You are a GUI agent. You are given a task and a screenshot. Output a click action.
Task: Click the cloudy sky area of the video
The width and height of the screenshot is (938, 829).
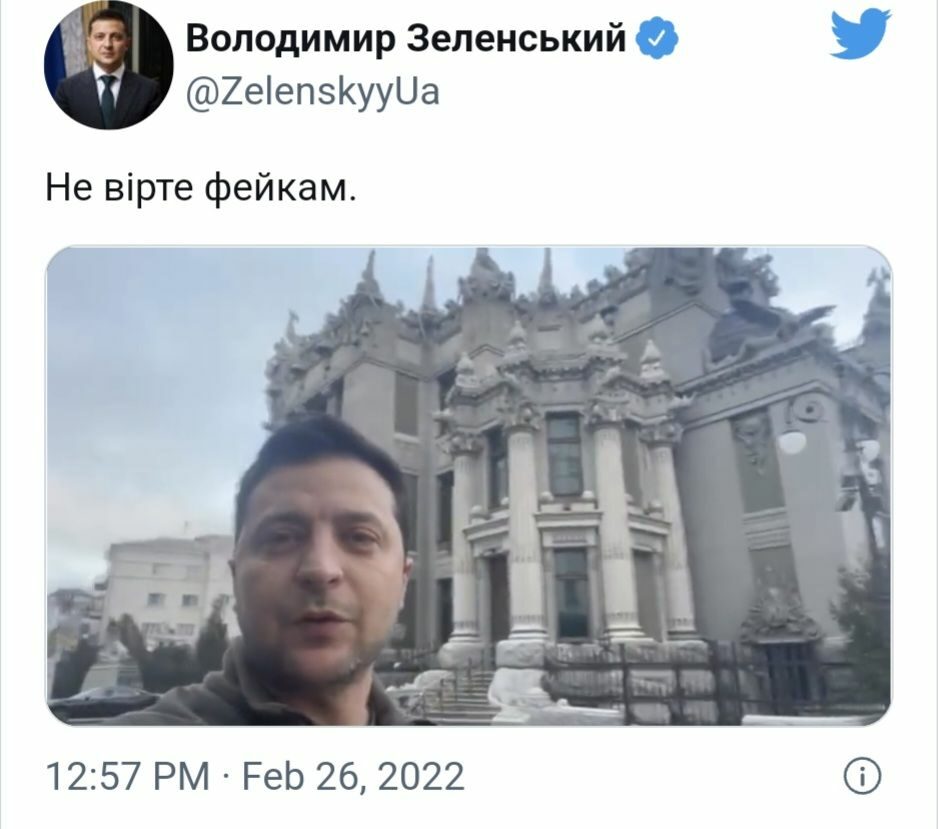pos(156,383)
